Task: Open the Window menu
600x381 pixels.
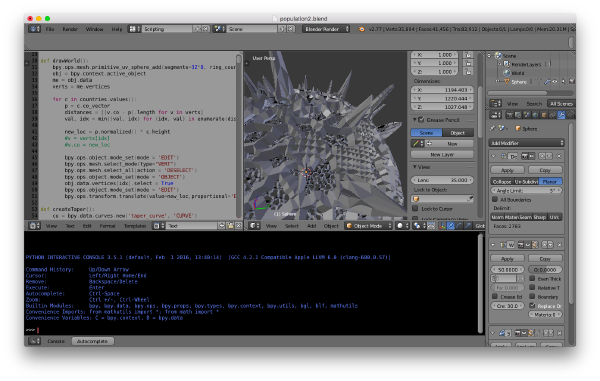Action: (x=95, y=29)
